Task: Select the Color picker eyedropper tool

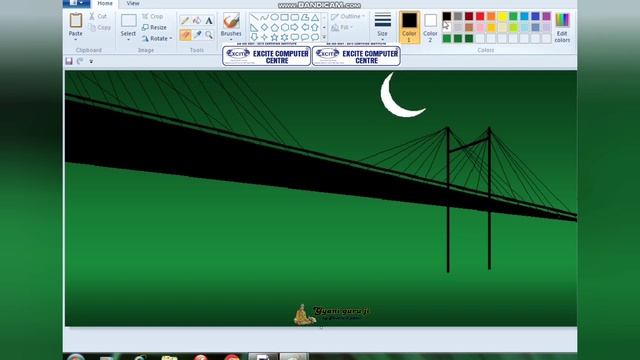Action: (197, 35)
